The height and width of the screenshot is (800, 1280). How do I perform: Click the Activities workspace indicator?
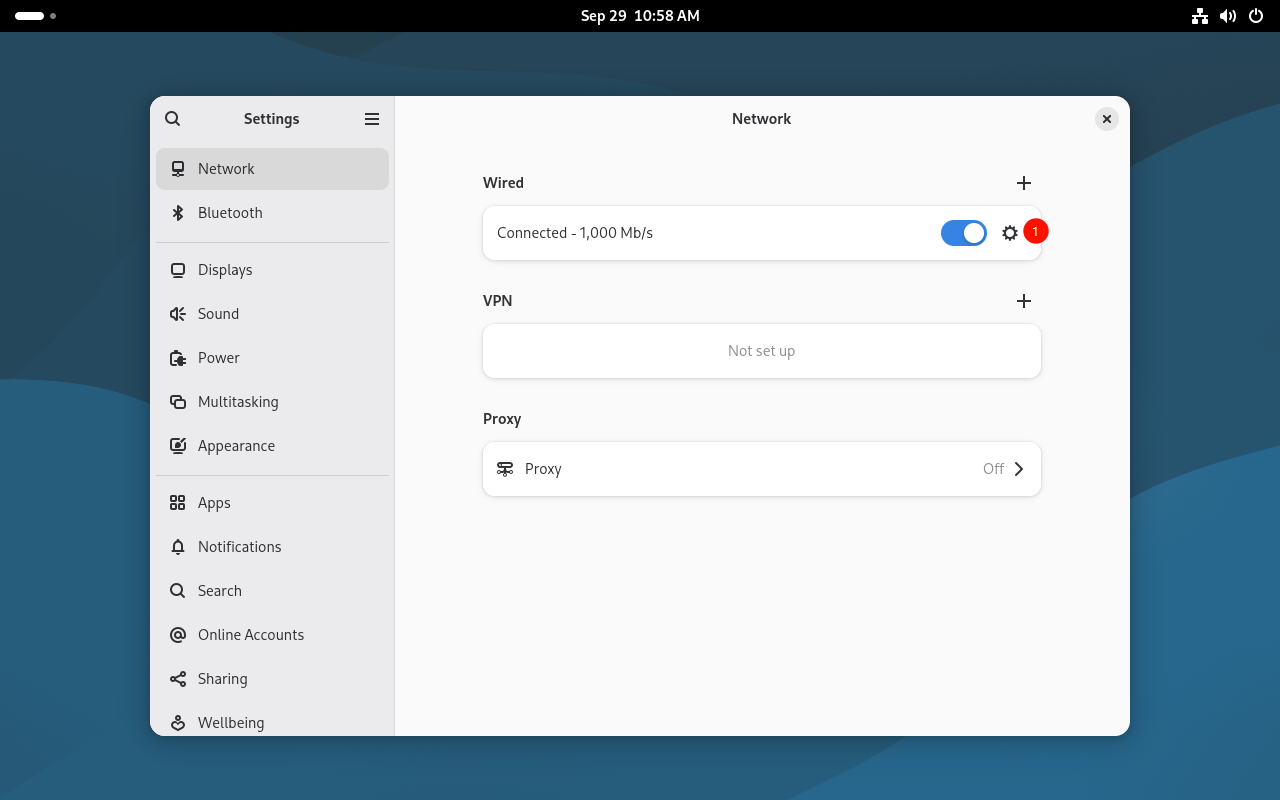pos(35,16)
